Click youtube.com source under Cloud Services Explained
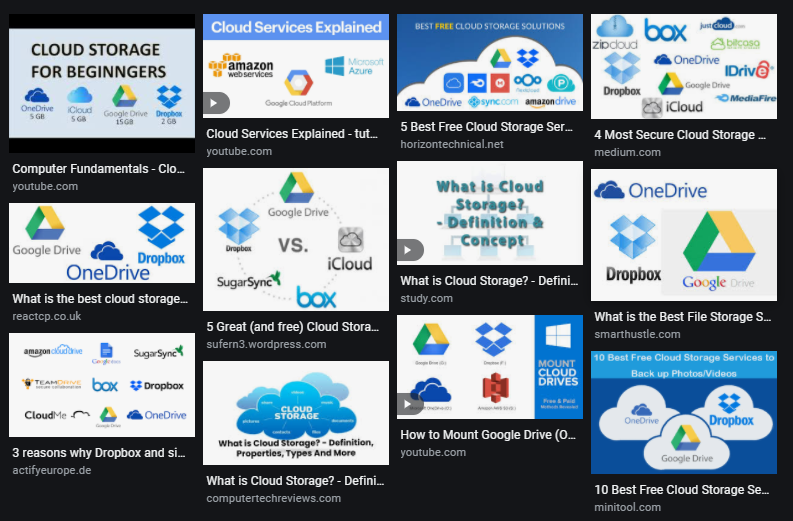This screenshot has width=793, height=521. [239, 152]
